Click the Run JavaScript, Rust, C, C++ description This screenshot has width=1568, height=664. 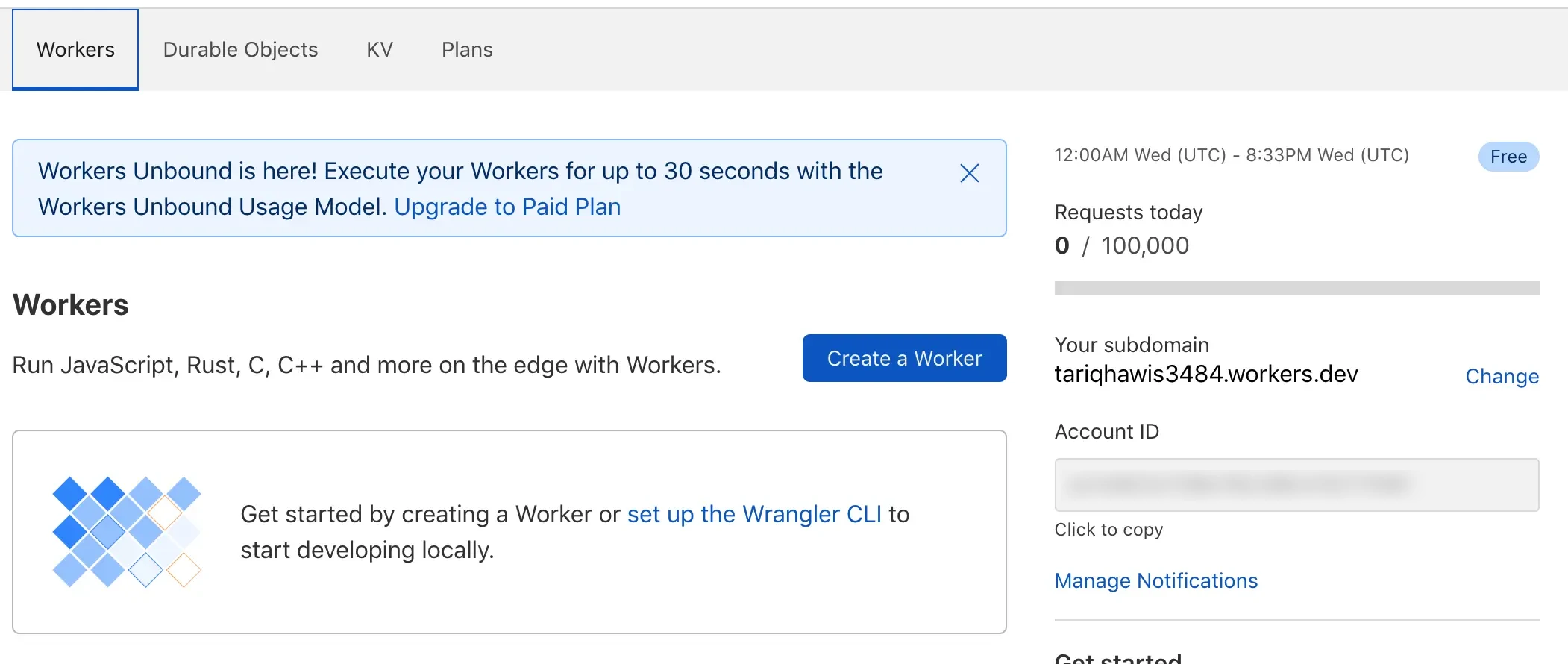(367, 365)
